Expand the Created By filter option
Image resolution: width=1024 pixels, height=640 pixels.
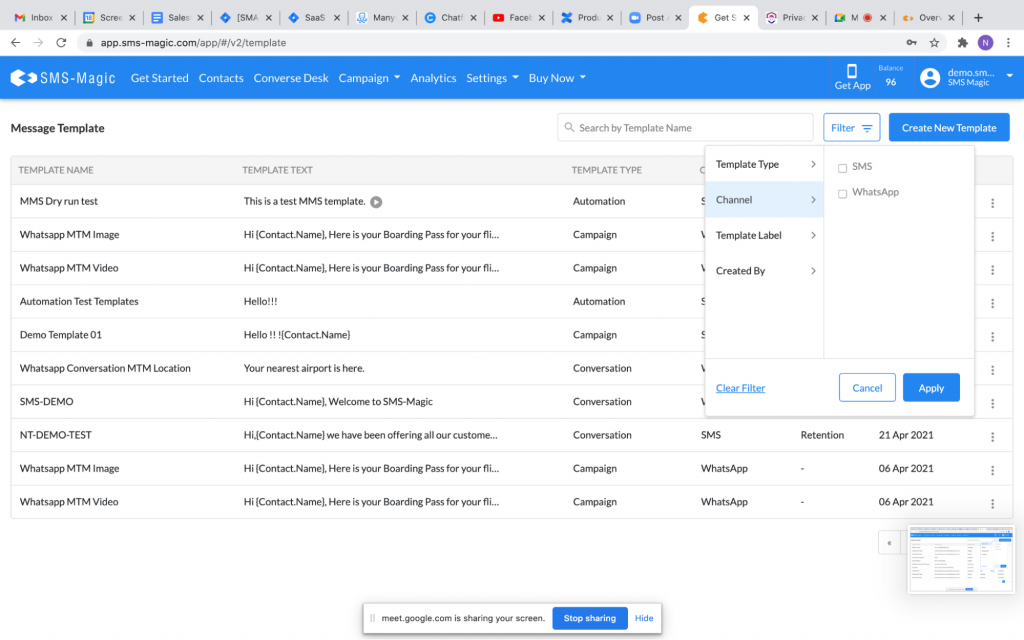coord(764,270)
